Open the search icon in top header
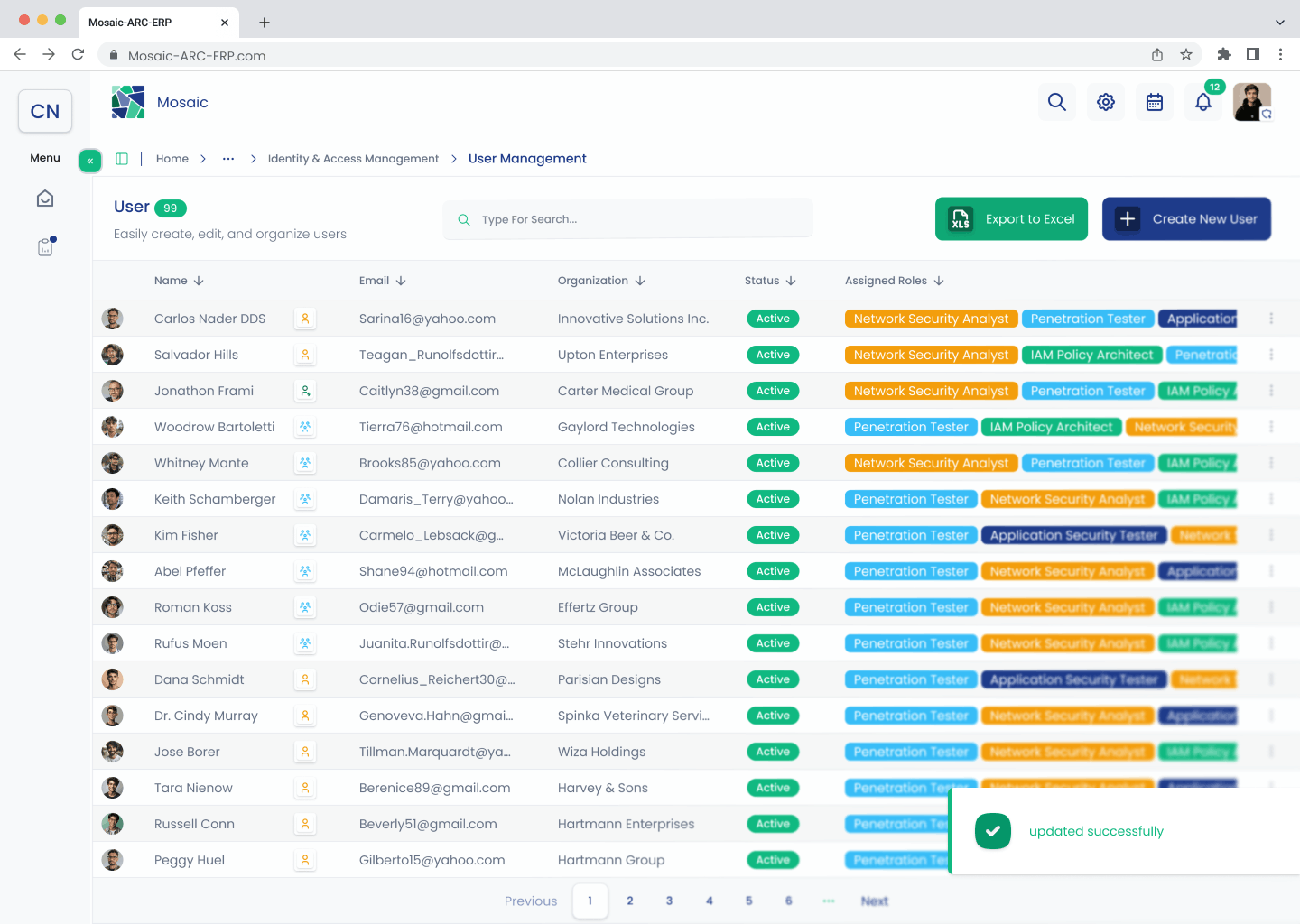The width and height of the screenshot is (1300, 924). [1057, 102]
